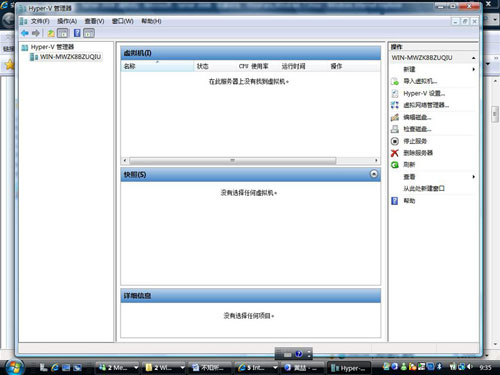Viewport: 500px width, 375px height.
Task: Click the Bluetooth tray icon
Action: (x=439, y=367)
